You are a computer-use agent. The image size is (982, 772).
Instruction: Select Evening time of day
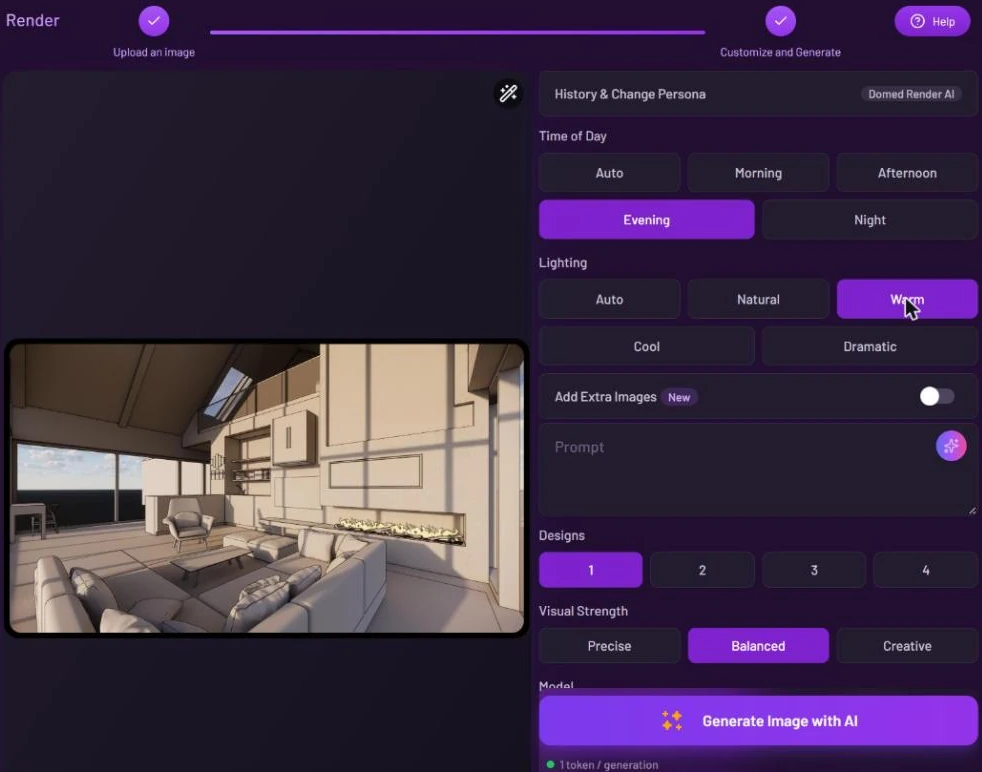[646, 220]
